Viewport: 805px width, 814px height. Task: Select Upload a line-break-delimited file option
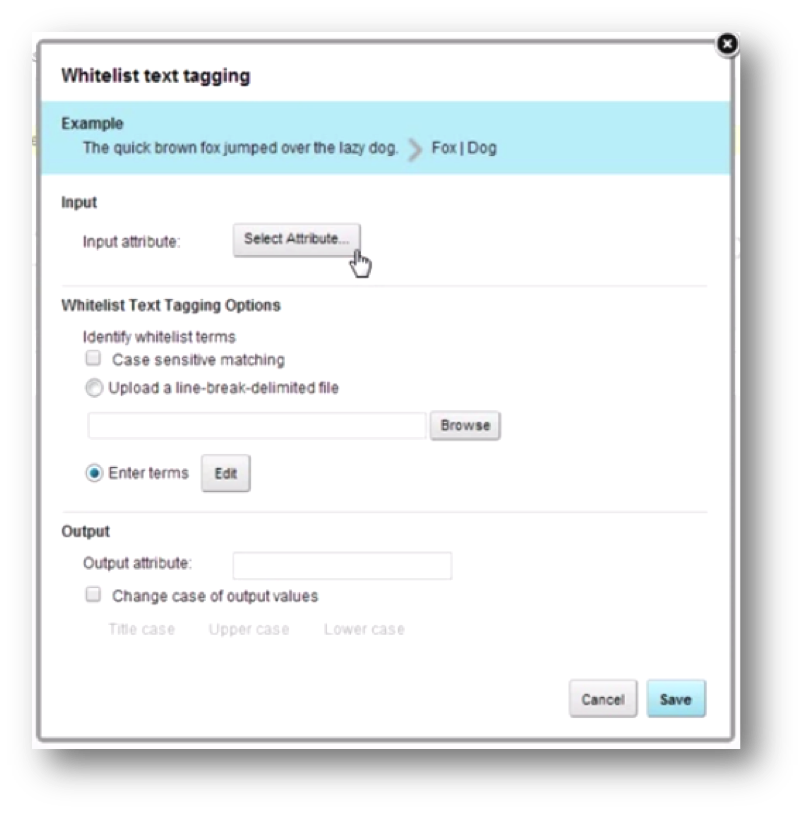click(x=94, y=388)
